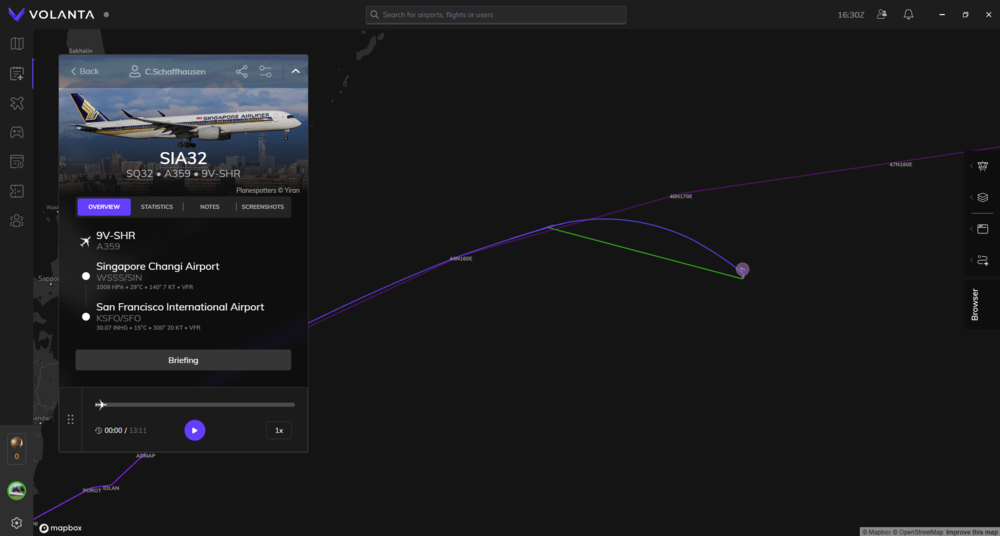The height and width of the screenshot is (536, 1000).
Task: Collapse the flight details panel
Action: pyautogui.click(x=296, y=71)
